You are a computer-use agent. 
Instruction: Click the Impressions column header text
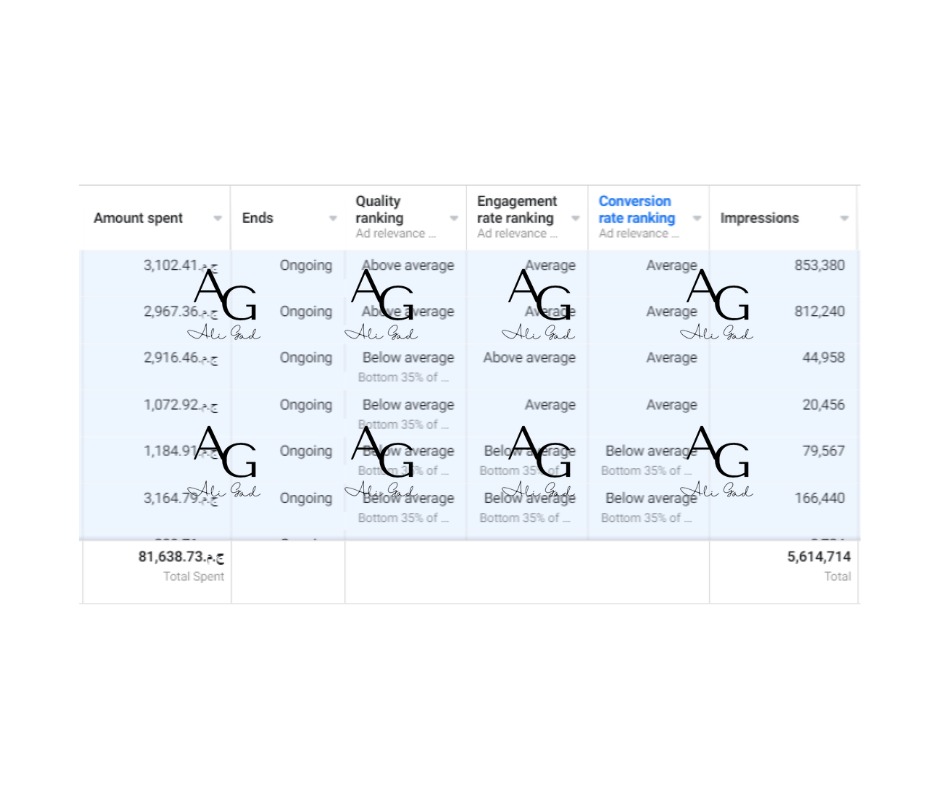point(759,218)
